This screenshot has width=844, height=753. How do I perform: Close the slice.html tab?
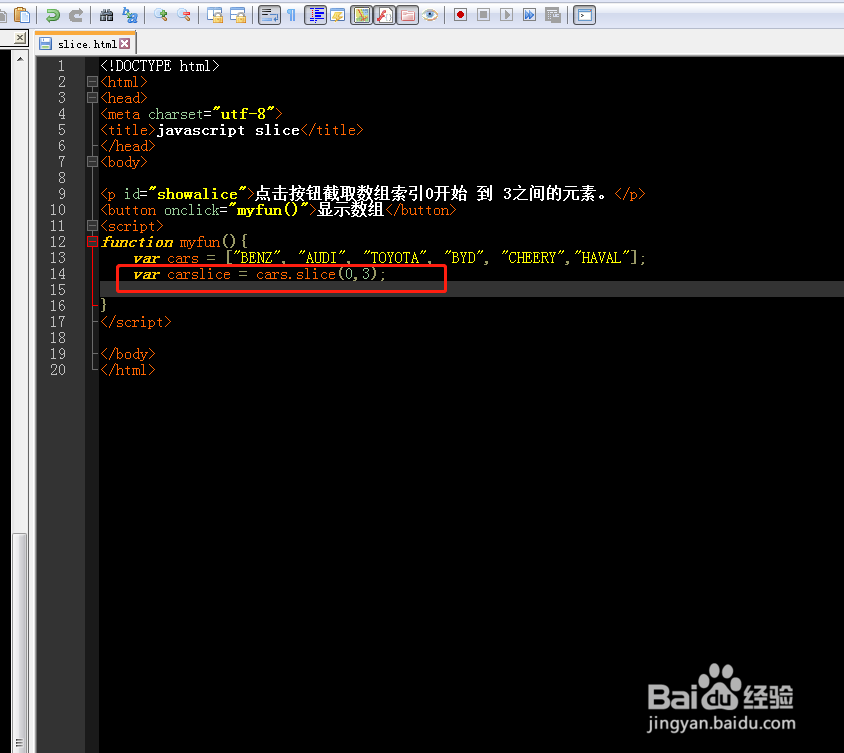point(125,44)
